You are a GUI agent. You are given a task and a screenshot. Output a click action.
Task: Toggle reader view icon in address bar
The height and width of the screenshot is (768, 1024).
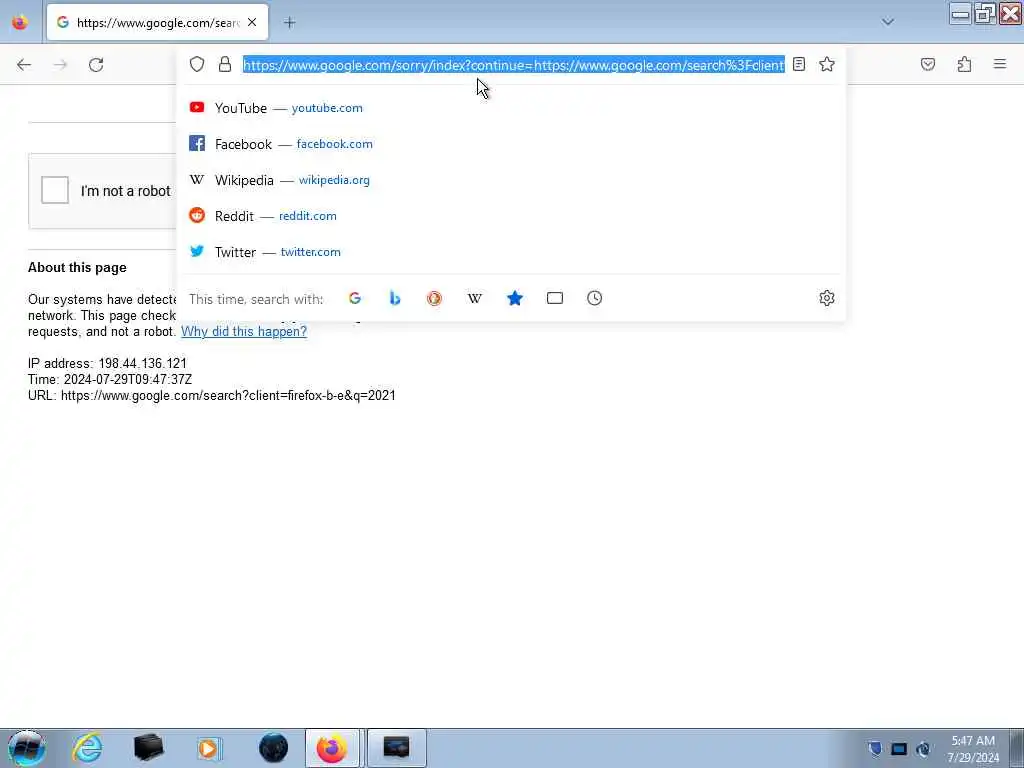(799, 64)
